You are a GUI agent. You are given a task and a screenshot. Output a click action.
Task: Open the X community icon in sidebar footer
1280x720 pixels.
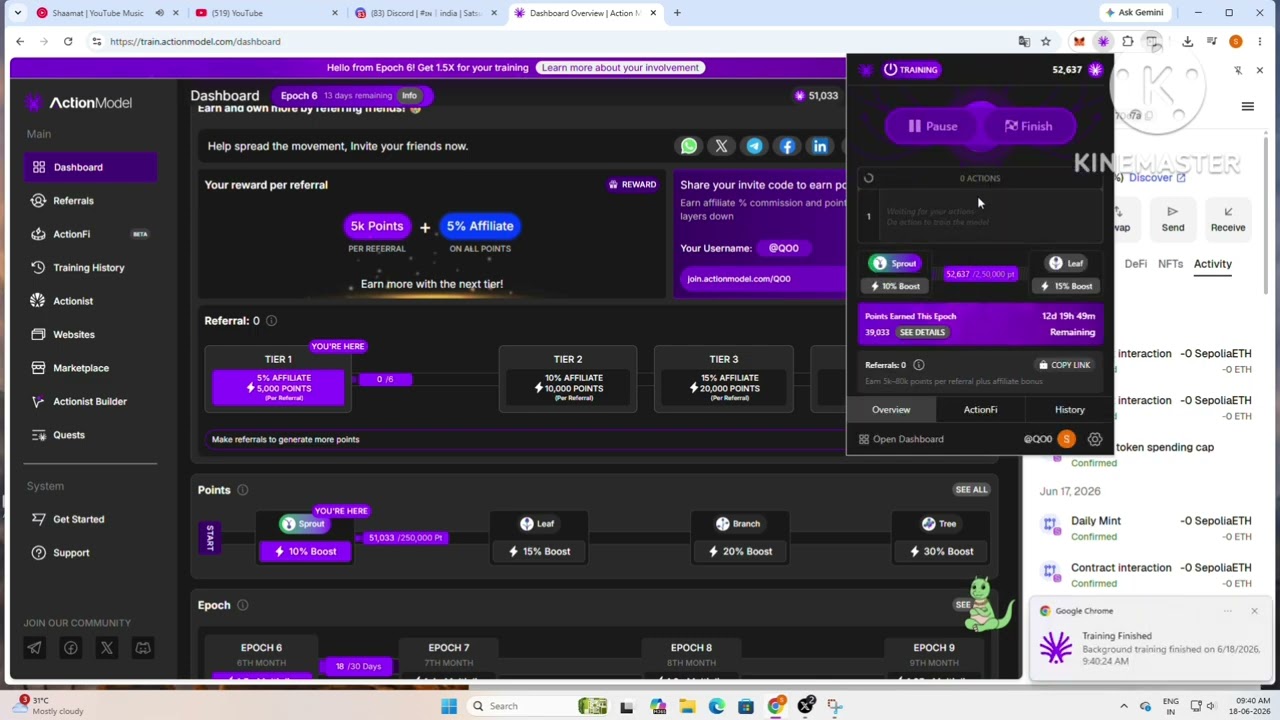point(107,648)
